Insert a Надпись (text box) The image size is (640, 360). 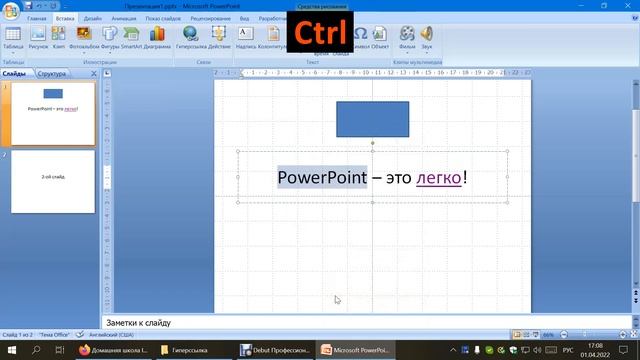[246, 38]
